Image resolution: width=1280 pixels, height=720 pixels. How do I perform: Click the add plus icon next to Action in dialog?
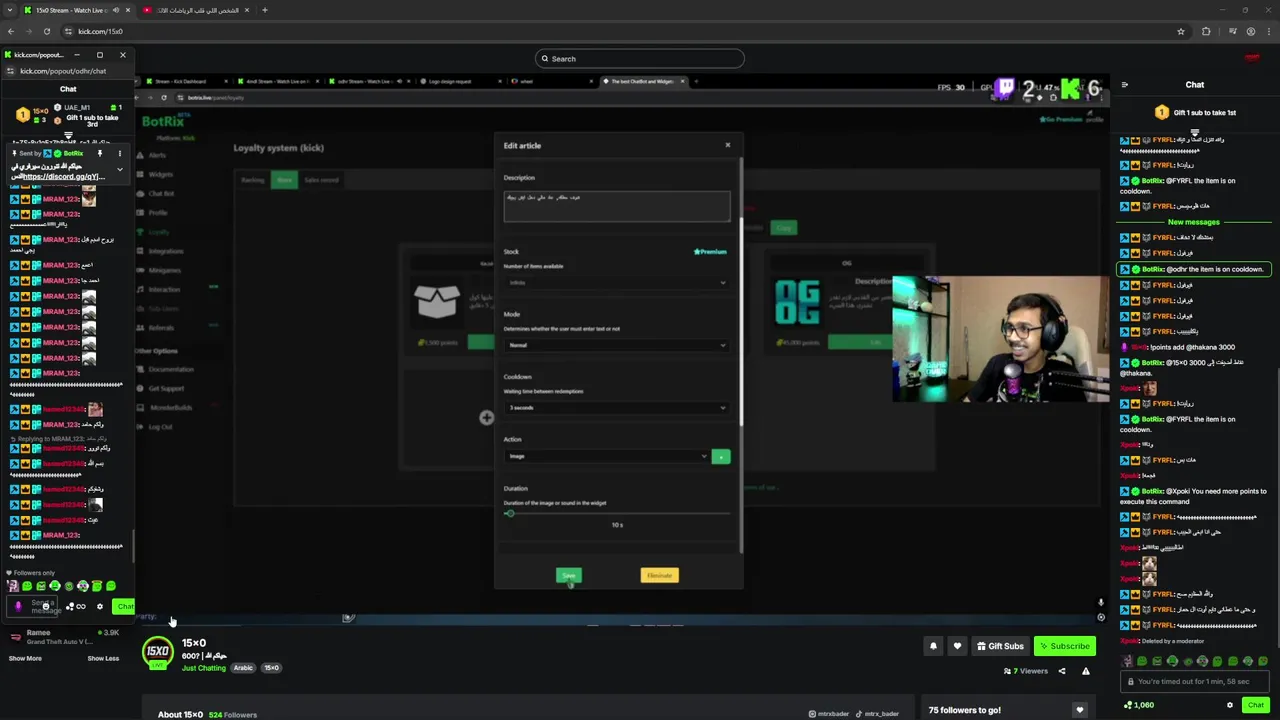tap(720, 457)
